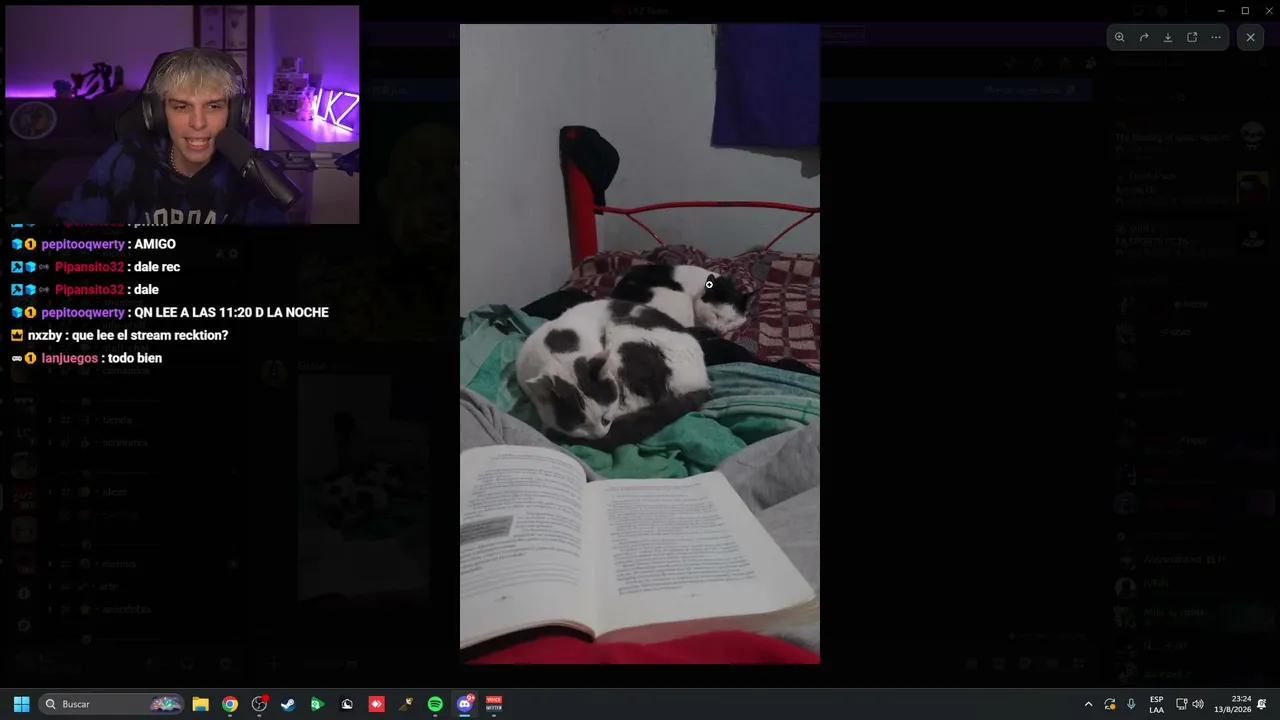Open OBS Studio from the taskbar
Viewport: 1280px width, 720px height.
[x=259, y=704]
